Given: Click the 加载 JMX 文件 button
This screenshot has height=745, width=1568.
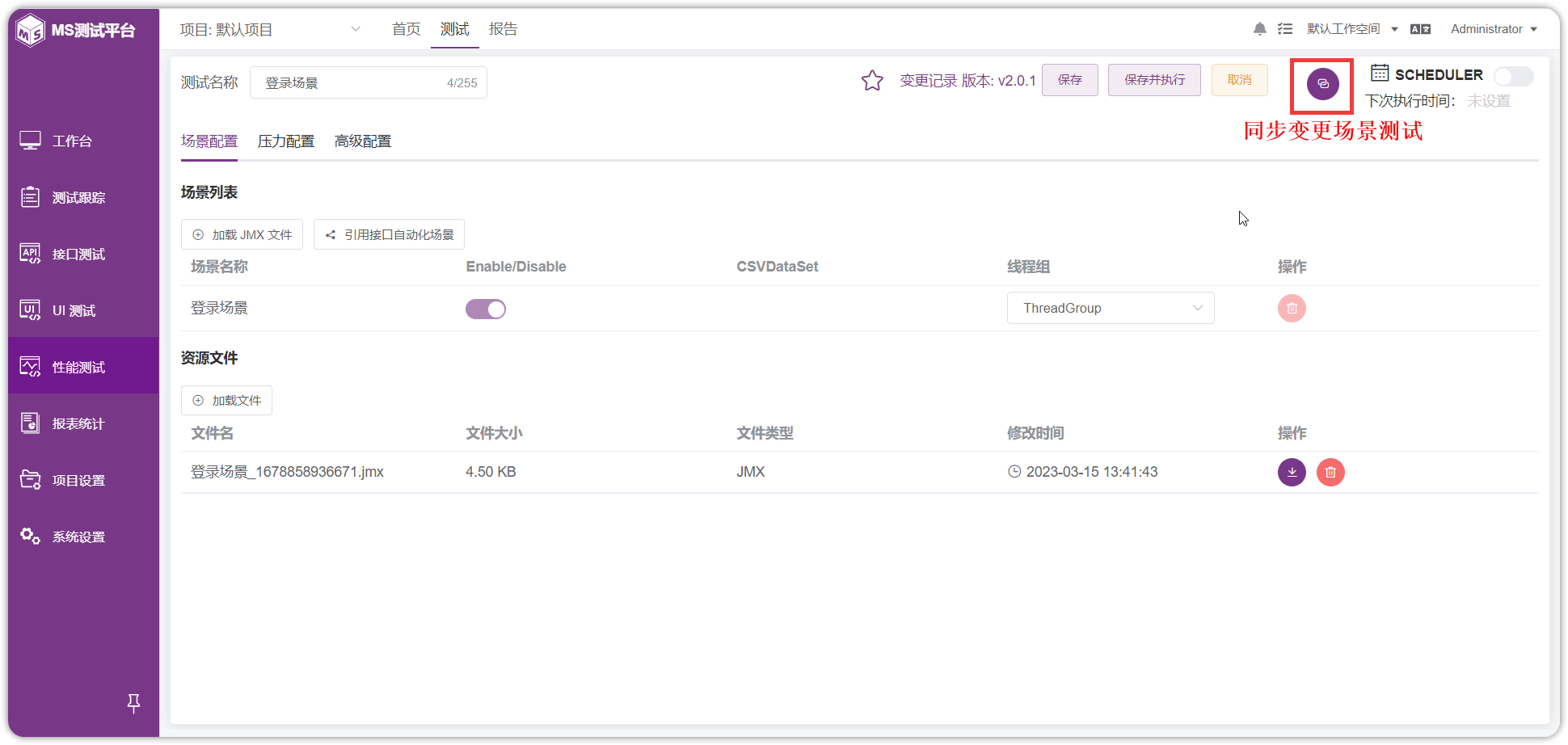Looking at the screenshot, I should [x=242, y=234].
